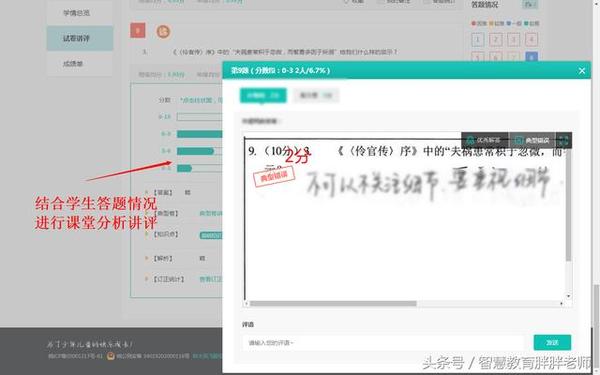The height and width of the screenshot is (375, 600).
Task: Jump to question 2 in 答题情况 grid
Action: pos(496,39)
